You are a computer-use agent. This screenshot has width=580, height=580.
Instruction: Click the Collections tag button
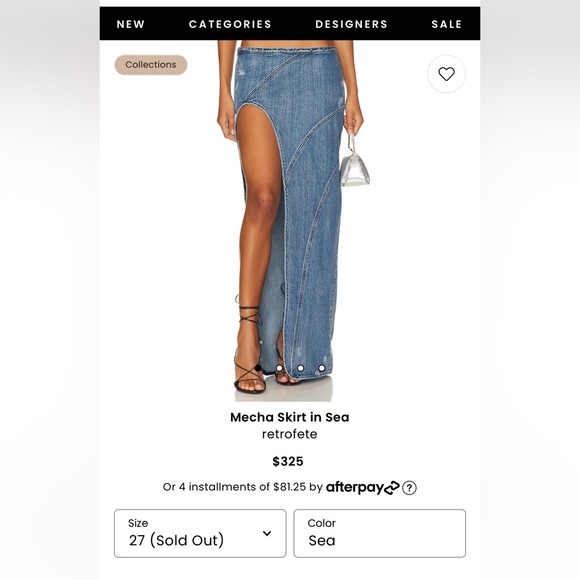coord(151,65)
